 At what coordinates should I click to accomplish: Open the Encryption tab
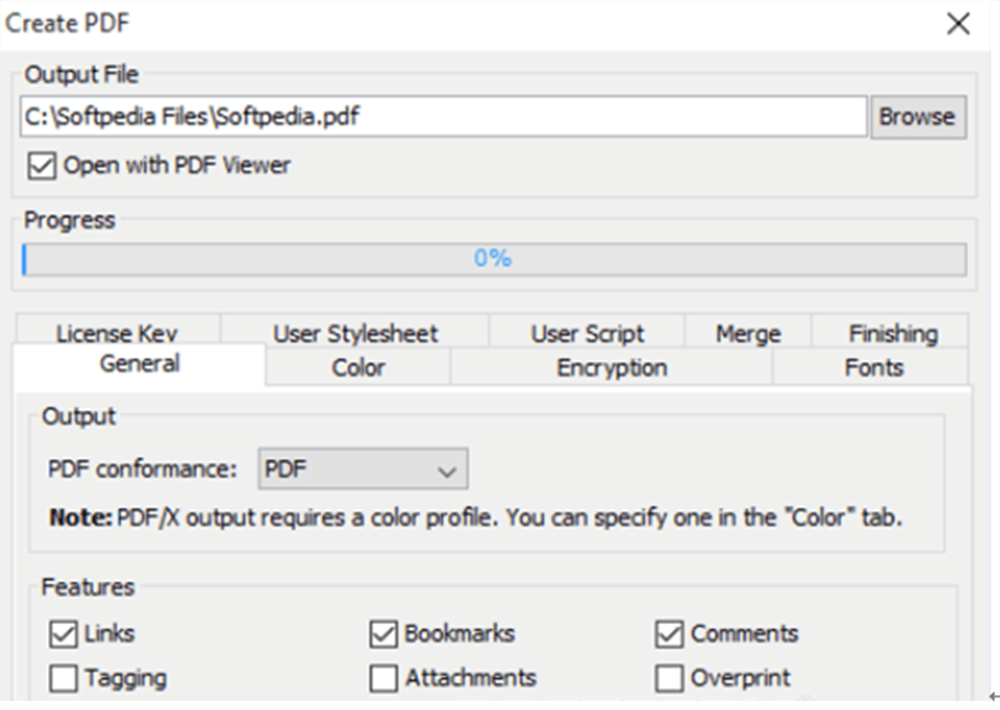[x=611, y=368]
